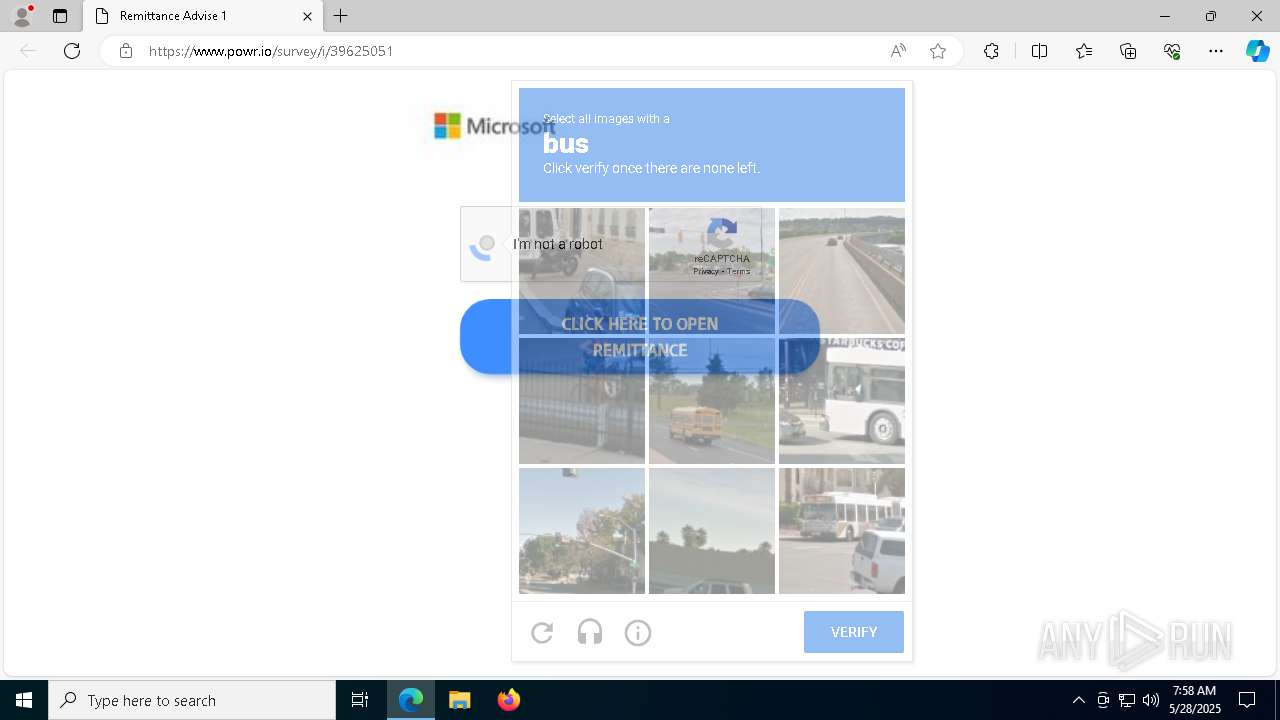Open the volume control speaker icon

click(1151, 700)
